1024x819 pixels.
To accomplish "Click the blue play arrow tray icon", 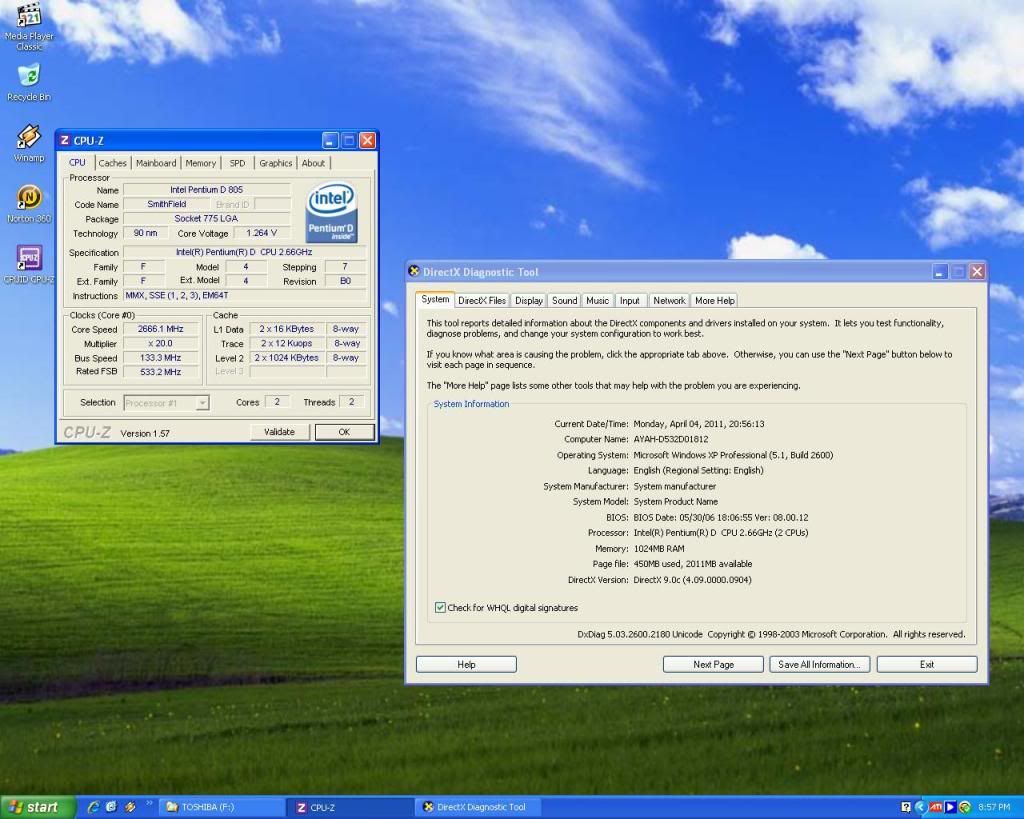I will (x=950, y=807).
